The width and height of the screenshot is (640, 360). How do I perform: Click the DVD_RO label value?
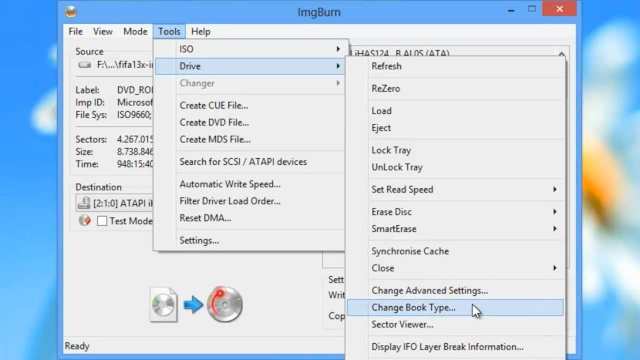135,90
